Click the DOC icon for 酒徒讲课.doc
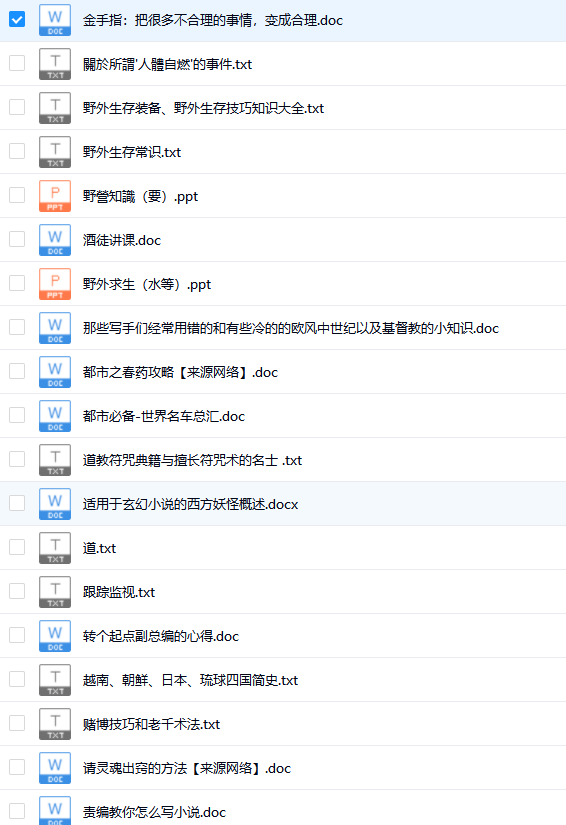Viewport: 566px width, 825px height. click(55, 240)
